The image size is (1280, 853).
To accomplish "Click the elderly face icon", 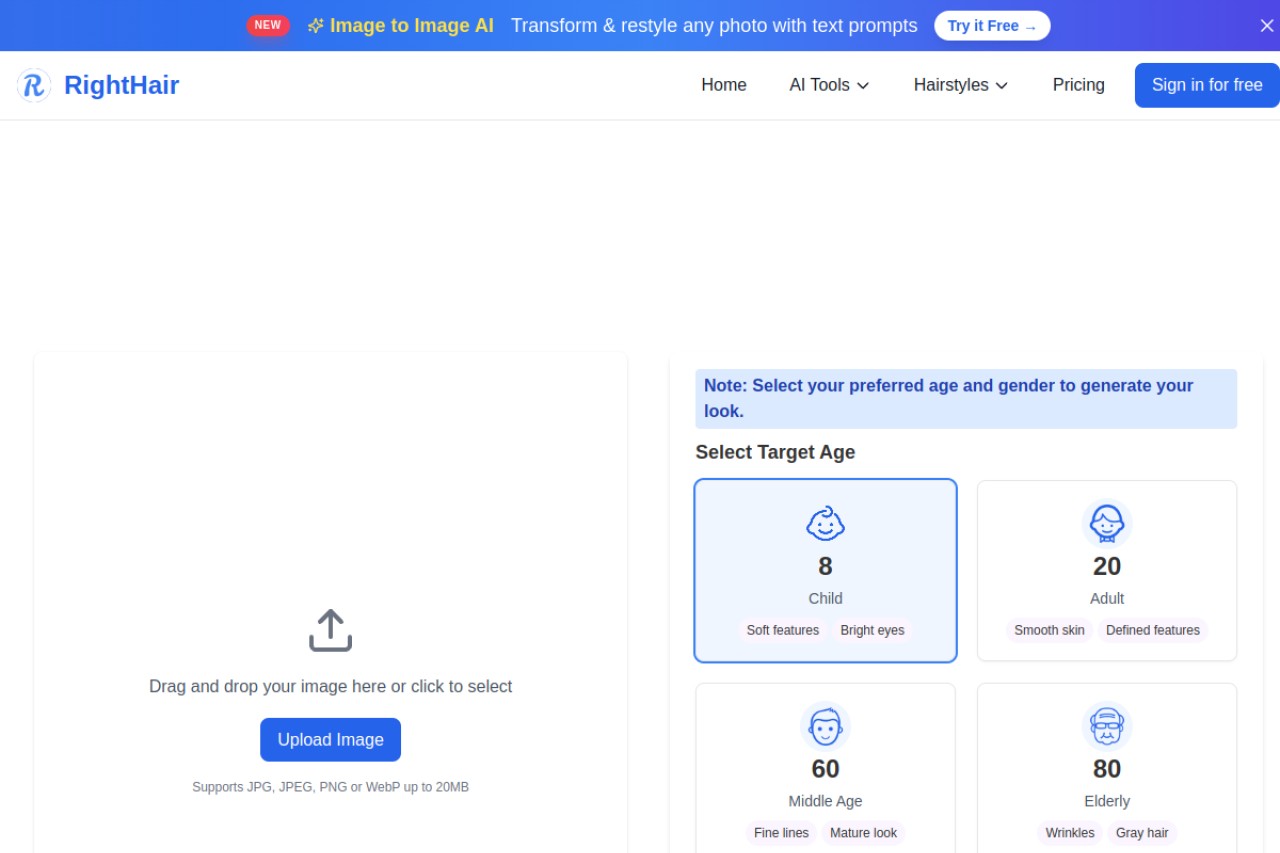I will [1107, 726].
